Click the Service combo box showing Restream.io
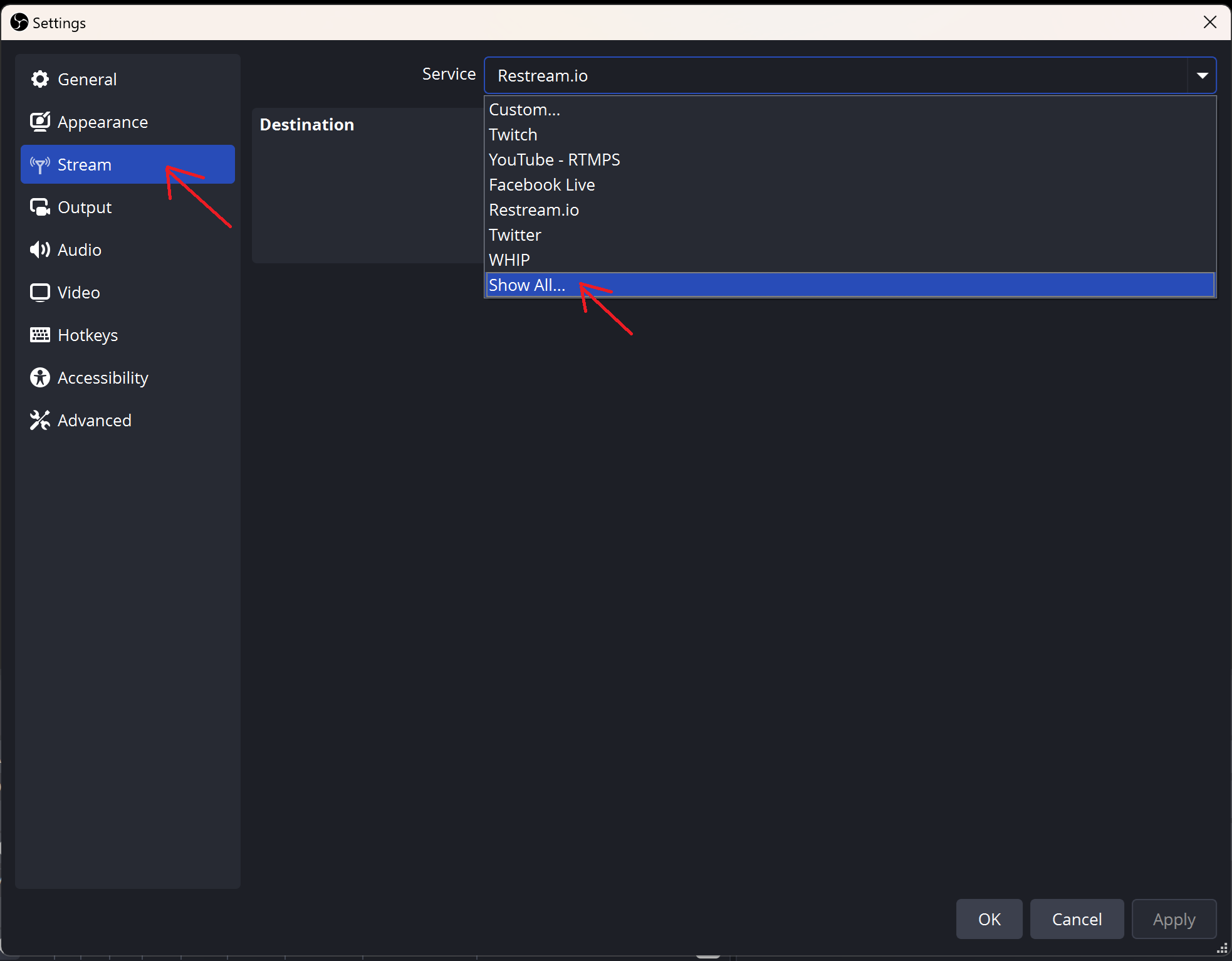The height and width of the screenshot is (961, 1232). point(850,75)
